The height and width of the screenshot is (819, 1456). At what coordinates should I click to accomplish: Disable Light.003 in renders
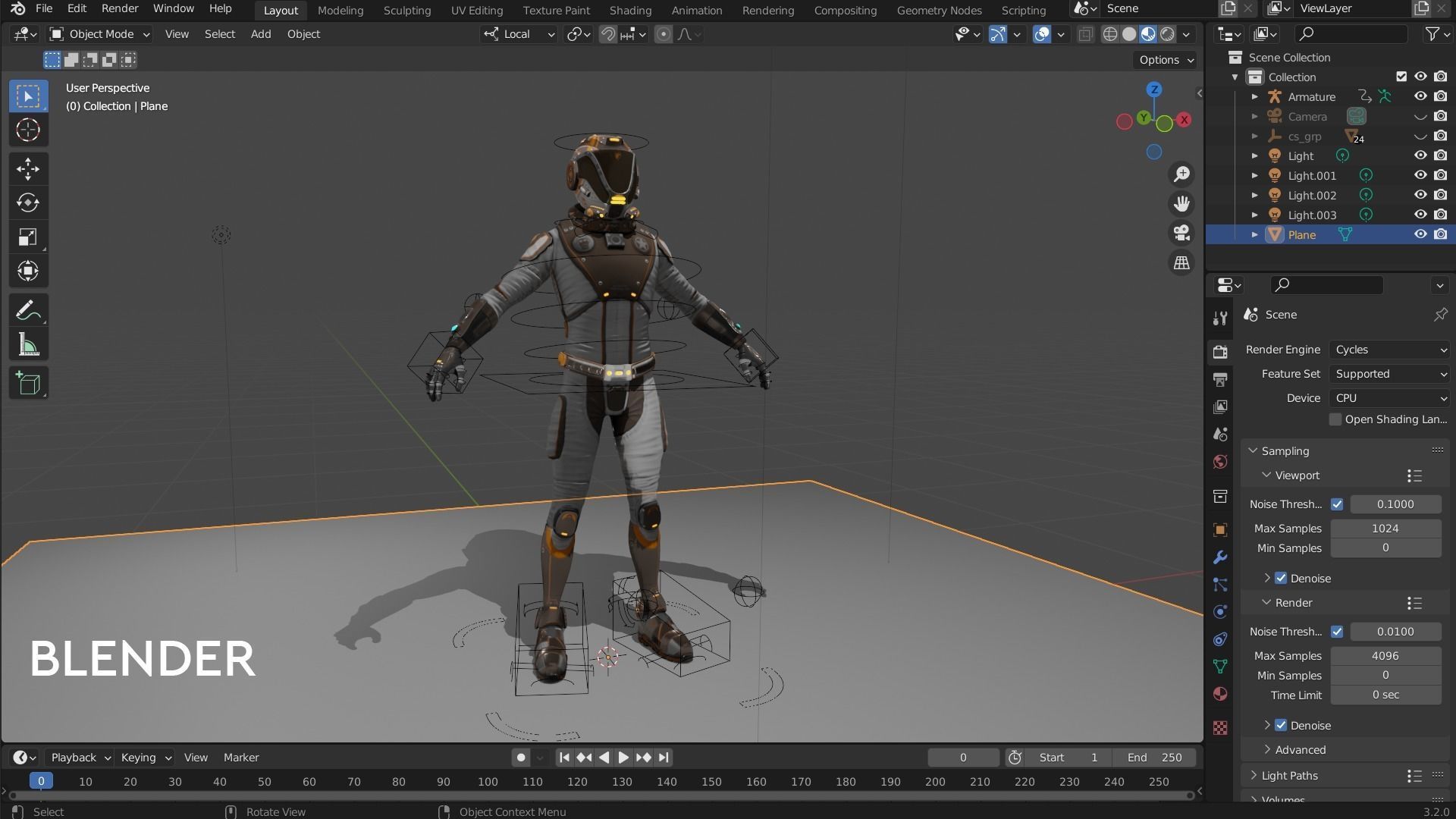click(1441, 215)
